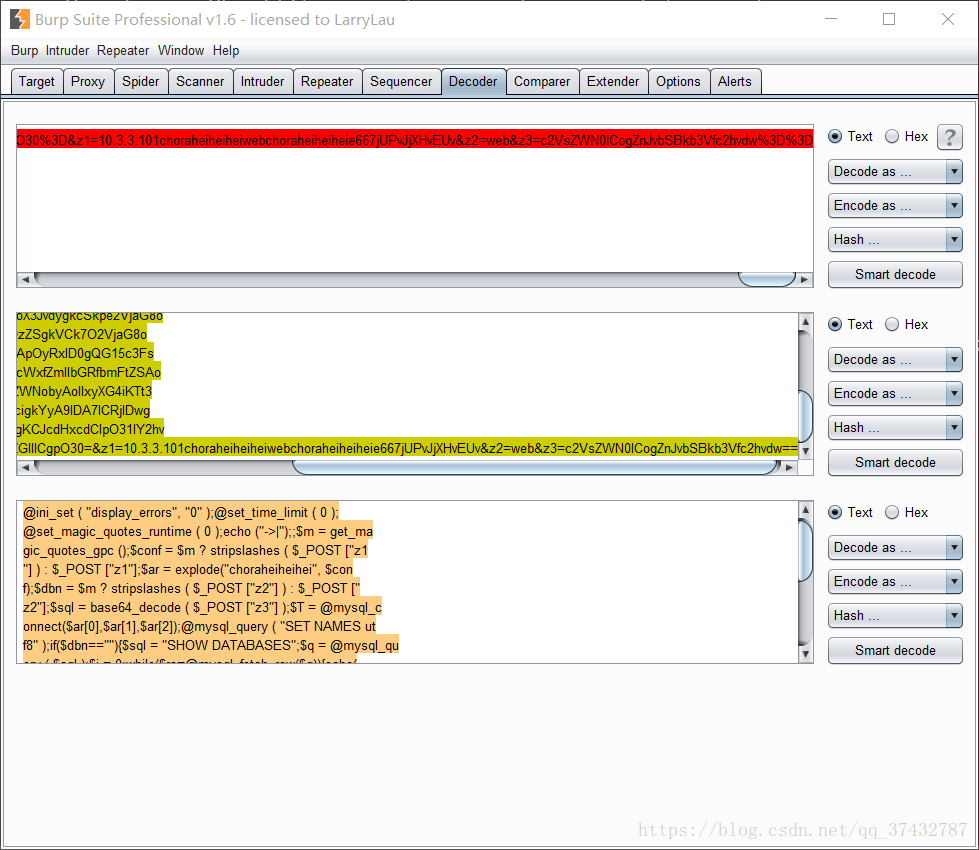Maximize the Burp Suite window
This screenshot has width=979, height=850.
click(x=889, y=19)
